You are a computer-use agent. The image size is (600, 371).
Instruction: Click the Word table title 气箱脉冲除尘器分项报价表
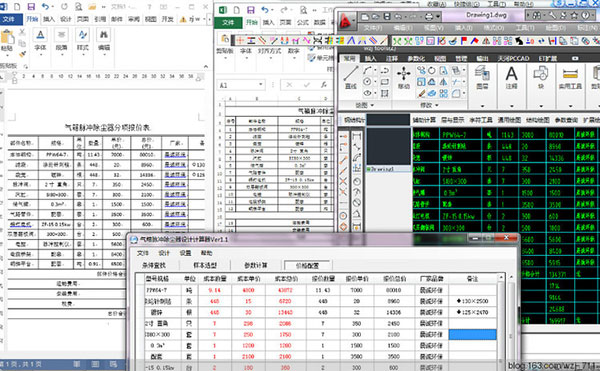[107, 127]
